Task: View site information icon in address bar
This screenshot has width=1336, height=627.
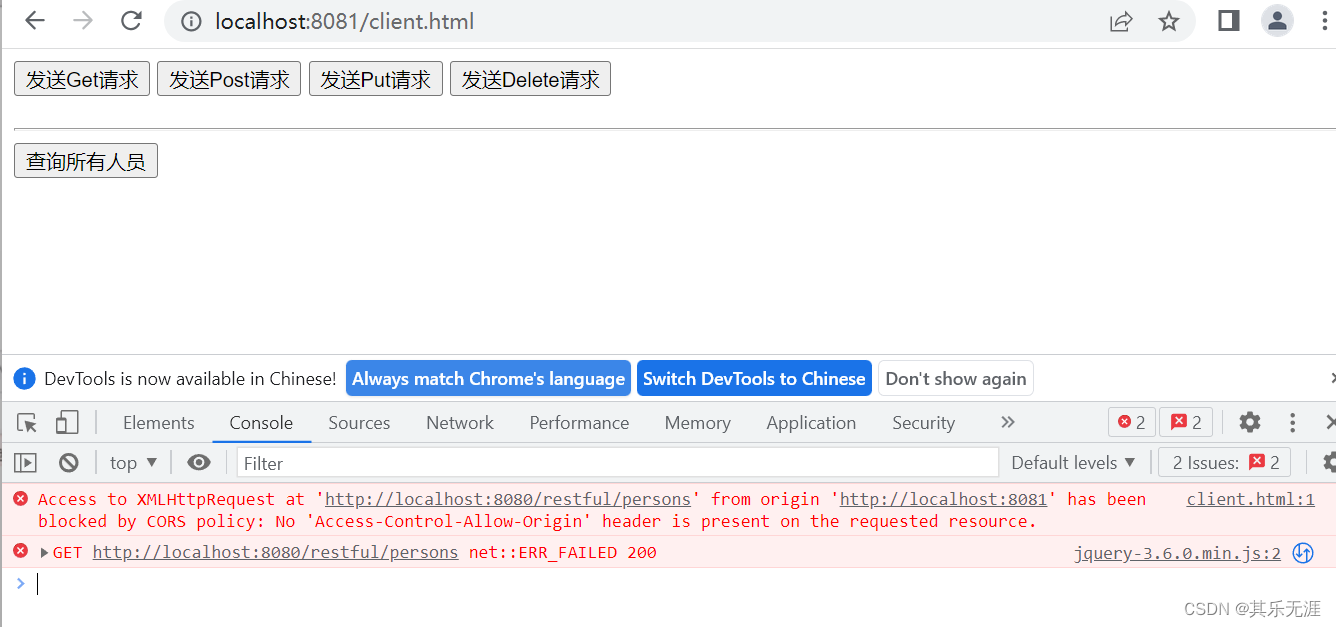Action: (193, 21)
